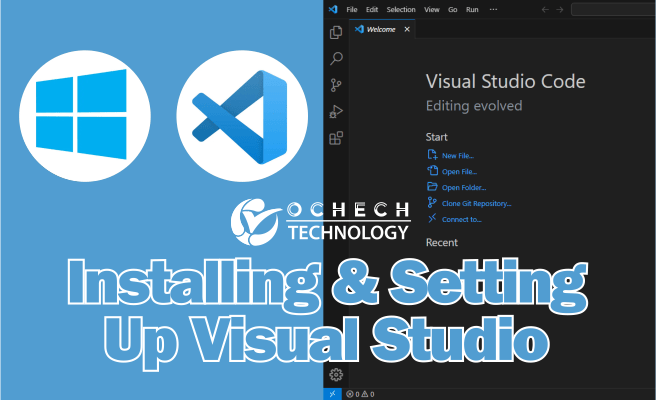Open the File menu

[352, 10]
